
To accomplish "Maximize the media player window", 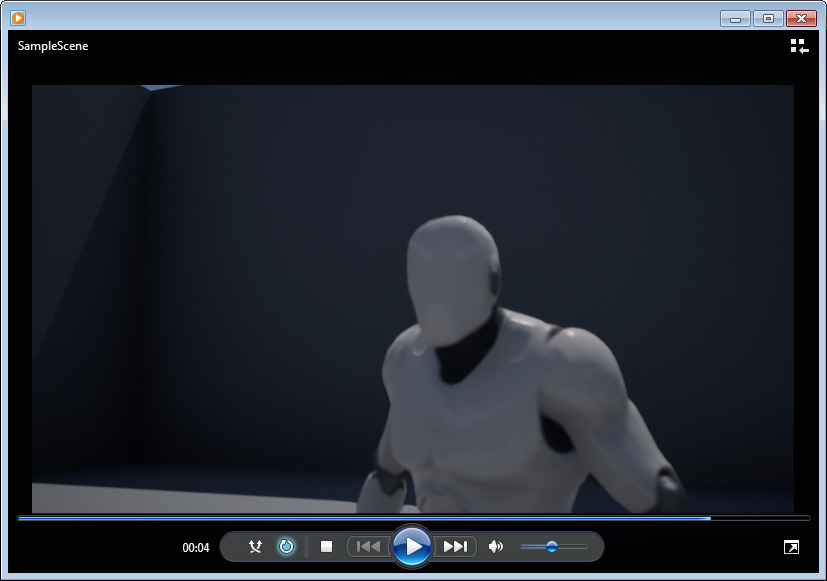I will coord(768,19).
